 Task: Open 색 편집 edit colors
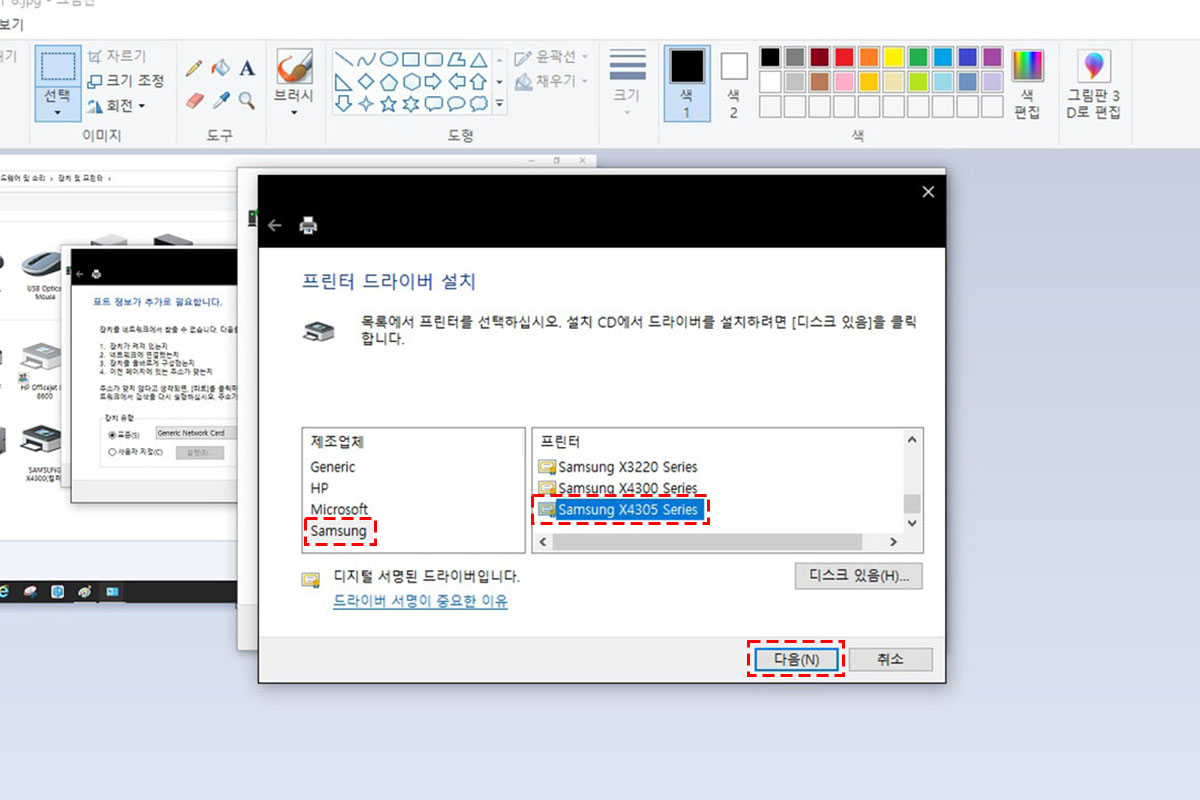click(x=1027, y=85)
